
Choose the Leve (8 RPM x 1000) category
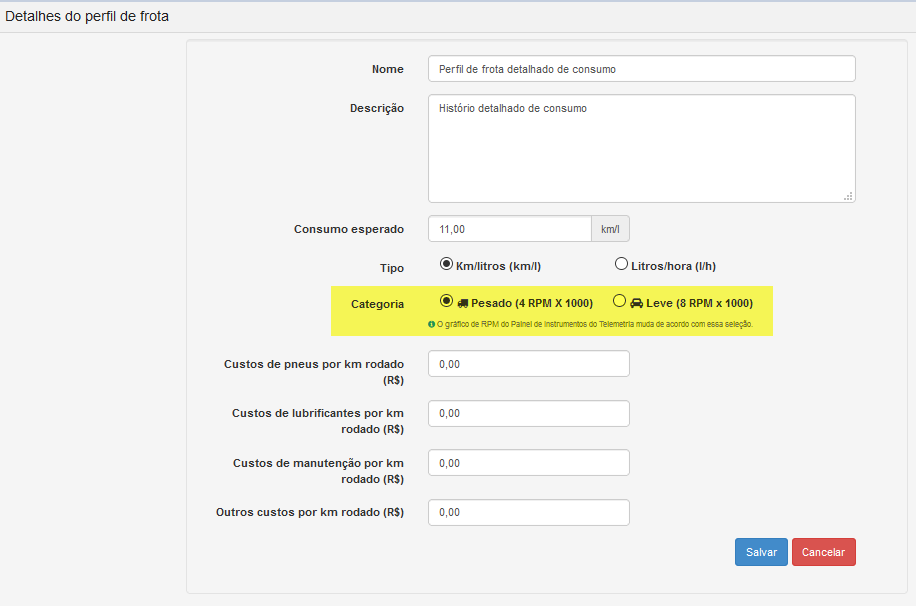pos(619,301)
